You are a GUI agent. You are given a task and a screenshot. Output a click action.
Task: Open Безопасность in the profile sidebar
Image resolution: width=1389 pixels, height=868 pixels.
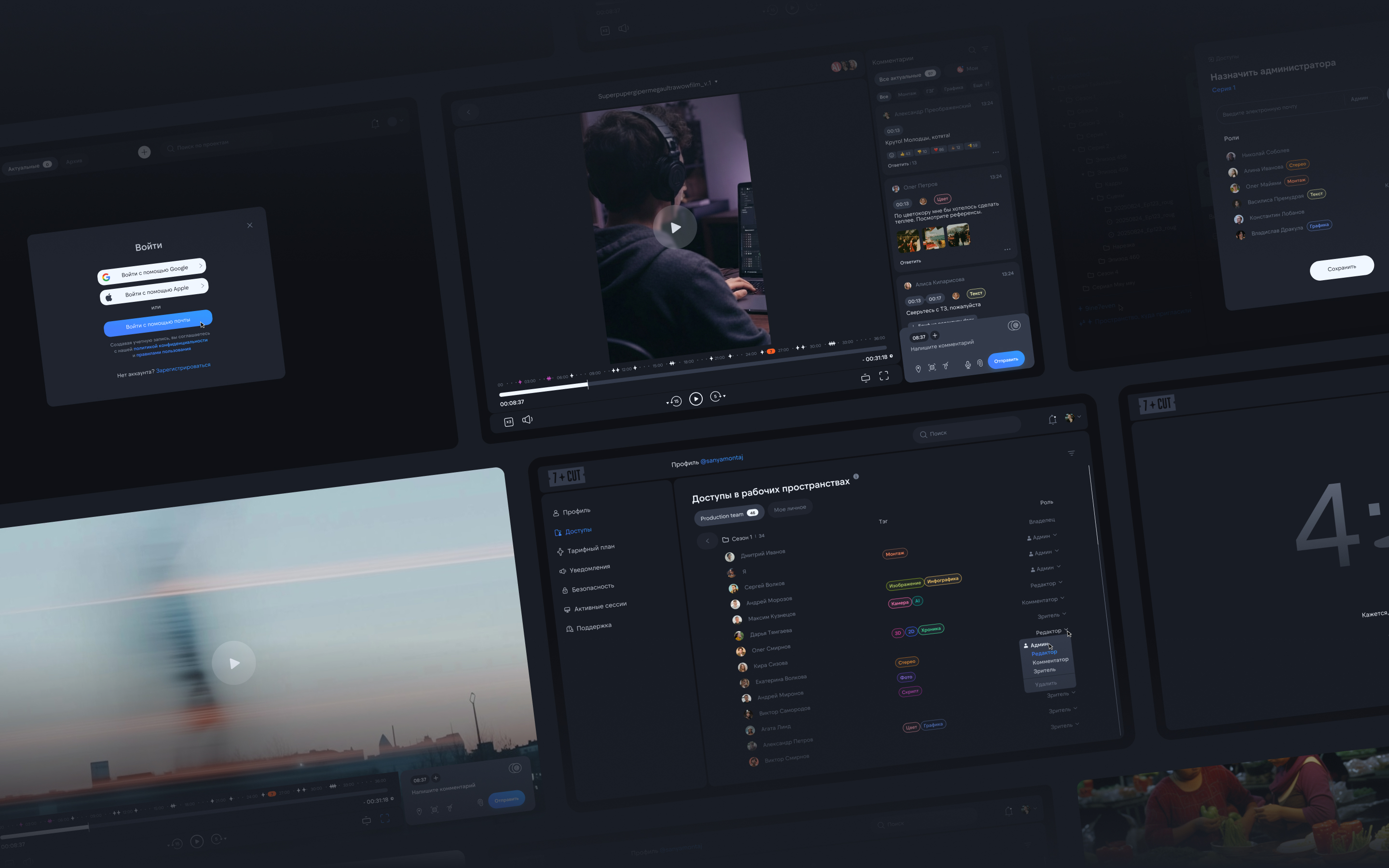click(588, 588)
